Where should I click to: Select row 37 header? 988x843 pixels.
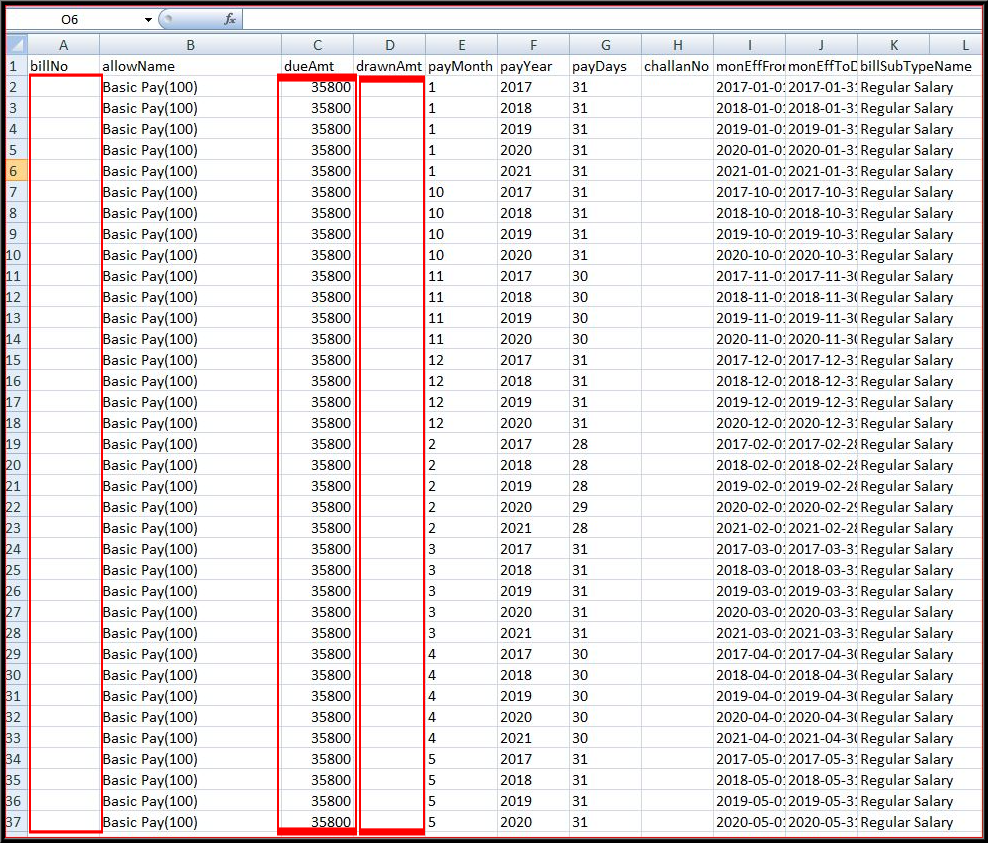click(x=16, y=822)
